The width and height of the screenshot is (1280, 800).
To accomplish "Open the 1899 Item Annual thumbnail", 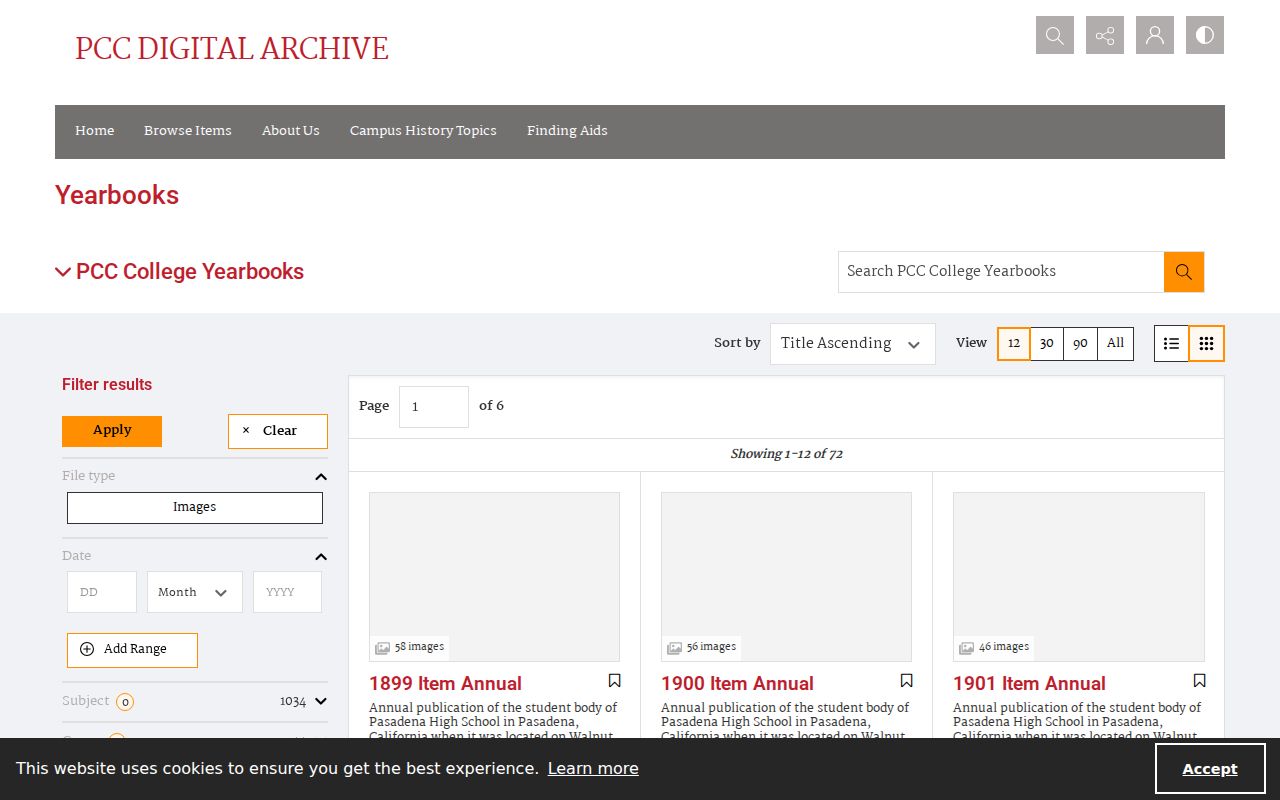I will 494,576.
